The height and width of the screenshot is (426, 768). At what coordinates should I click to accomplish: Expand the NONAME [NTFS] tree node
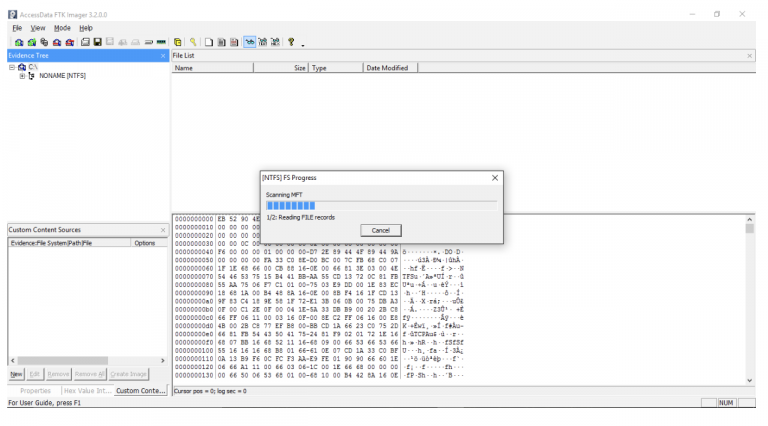[22, 76]
